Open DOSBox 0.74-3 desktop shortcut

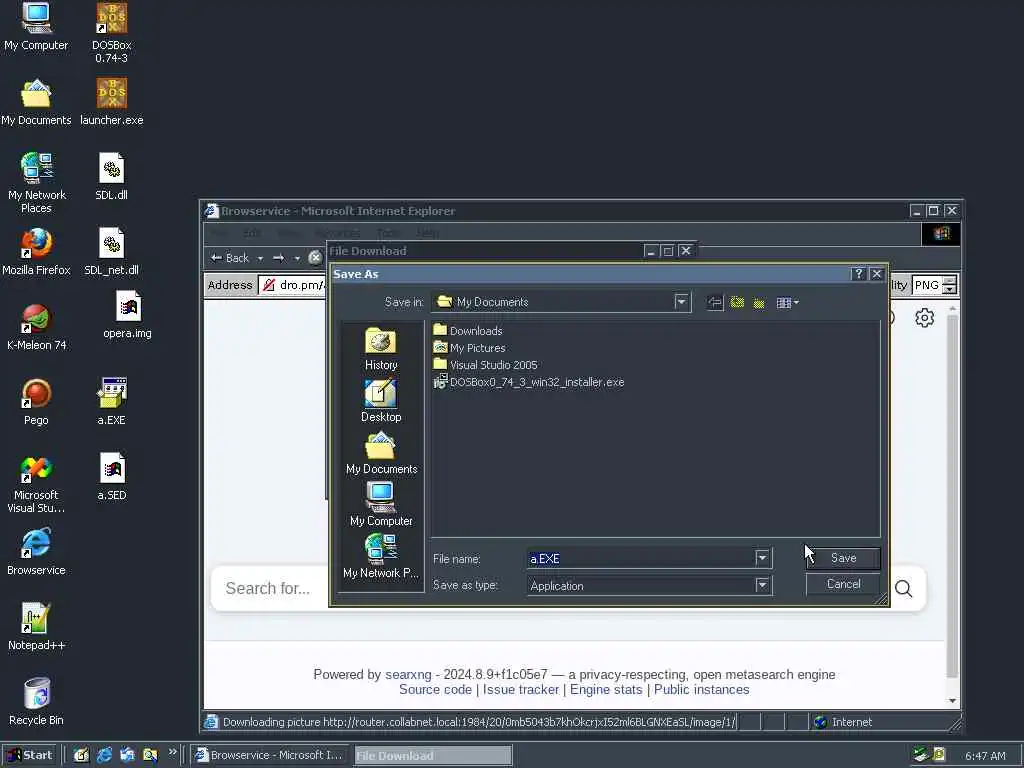112,33
